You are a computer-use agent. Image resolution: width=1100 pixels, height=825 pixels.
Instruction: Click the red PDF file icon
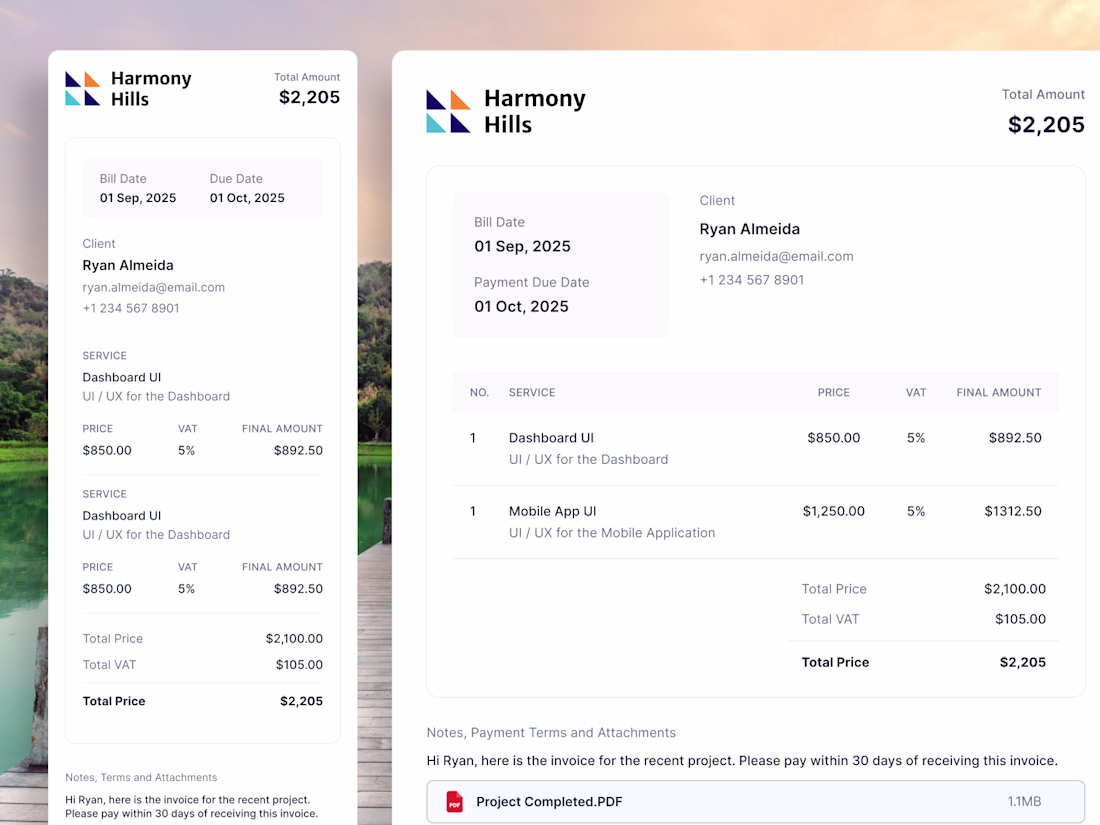tap(454, 802)
